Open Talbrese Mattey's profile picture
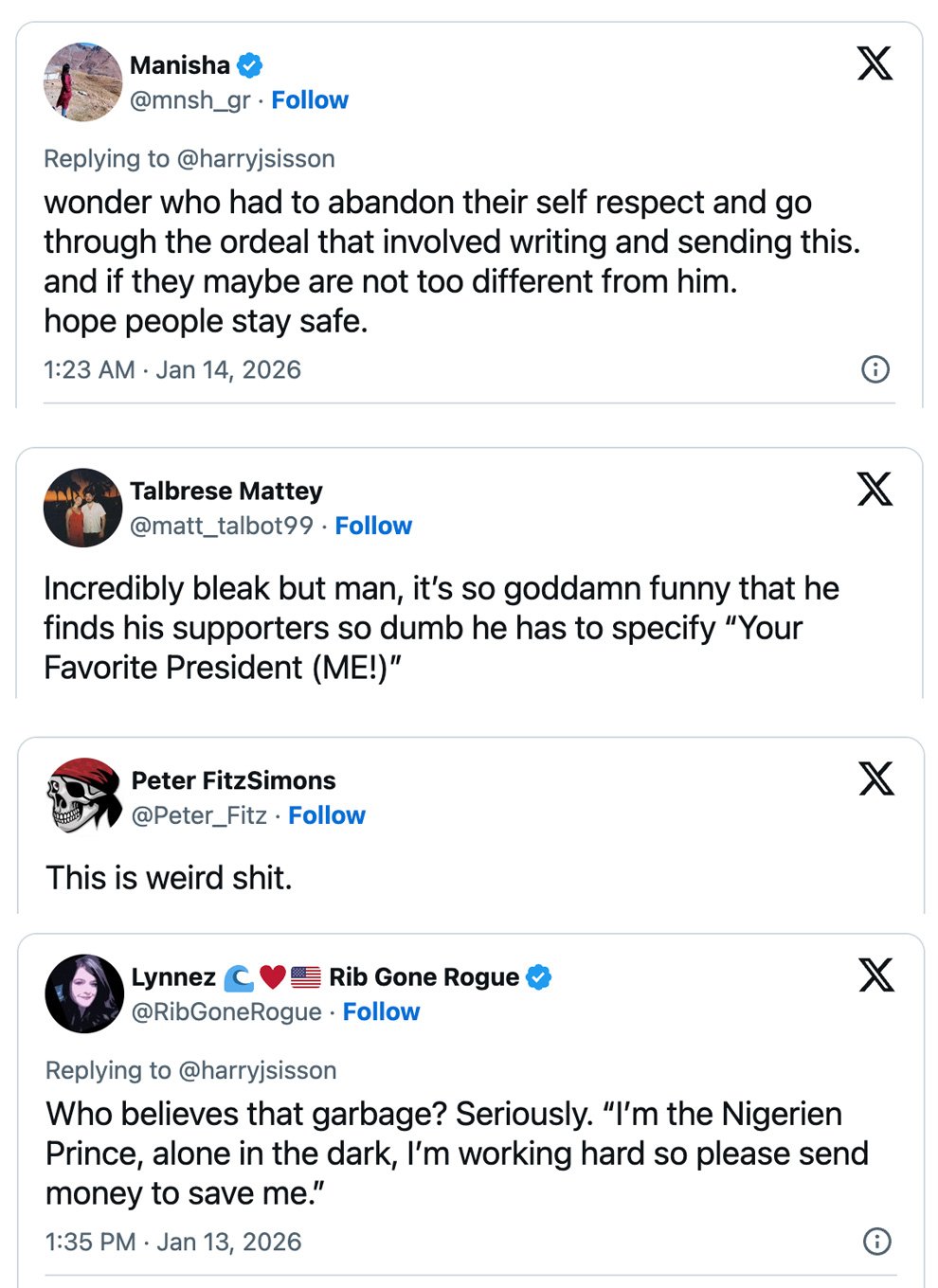 click(83, 508)
